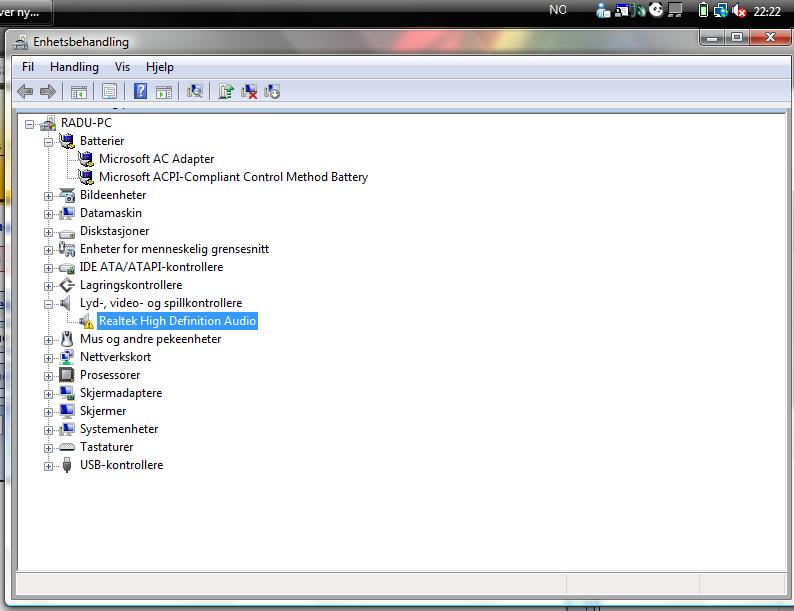794x611 pixels.
Task: Open the Vis menu
Action: pos(123,67)
